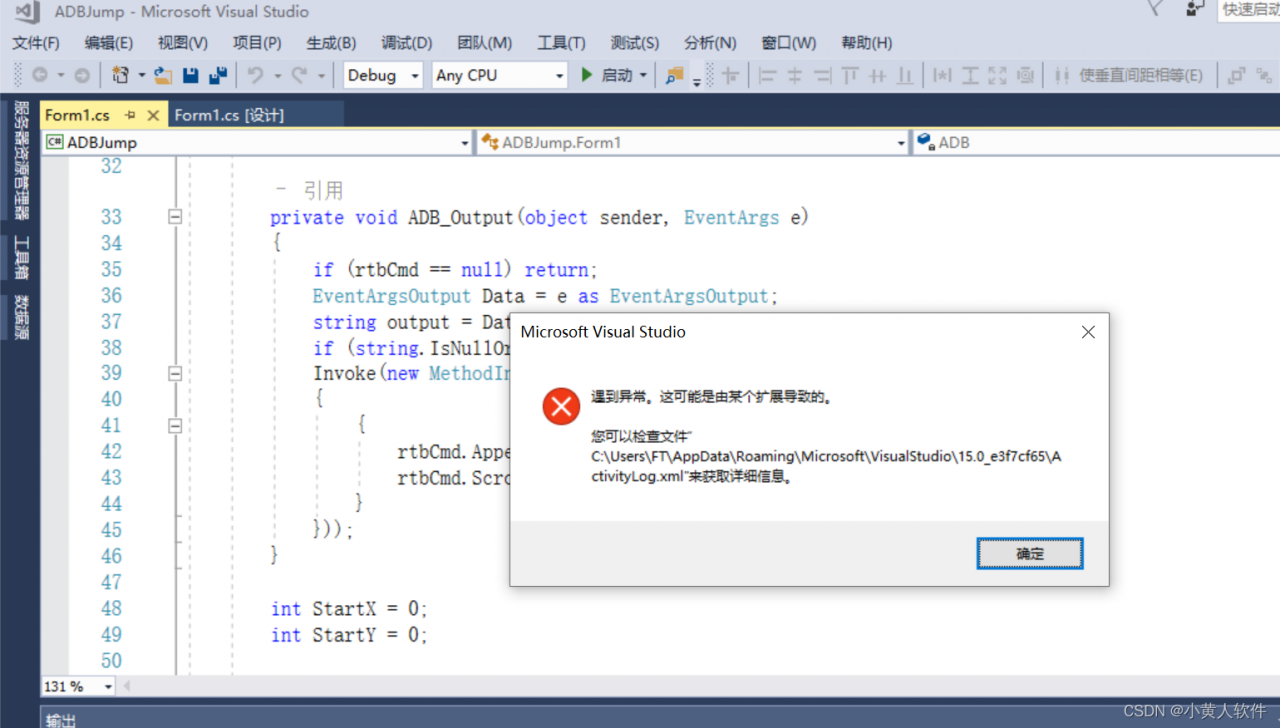Screen dimensions: 1280x728
Task: Open the ADB member navigation dropdown
Action: coord(1096,143)
